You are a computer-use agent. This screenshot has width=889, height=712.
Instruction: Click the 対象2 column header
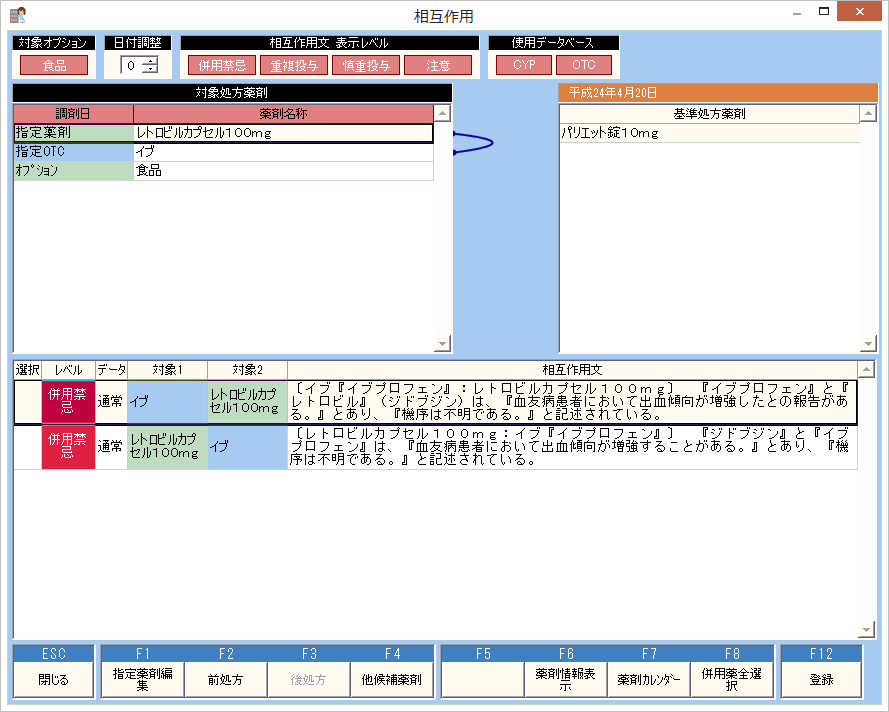click(x=248, y=370)
